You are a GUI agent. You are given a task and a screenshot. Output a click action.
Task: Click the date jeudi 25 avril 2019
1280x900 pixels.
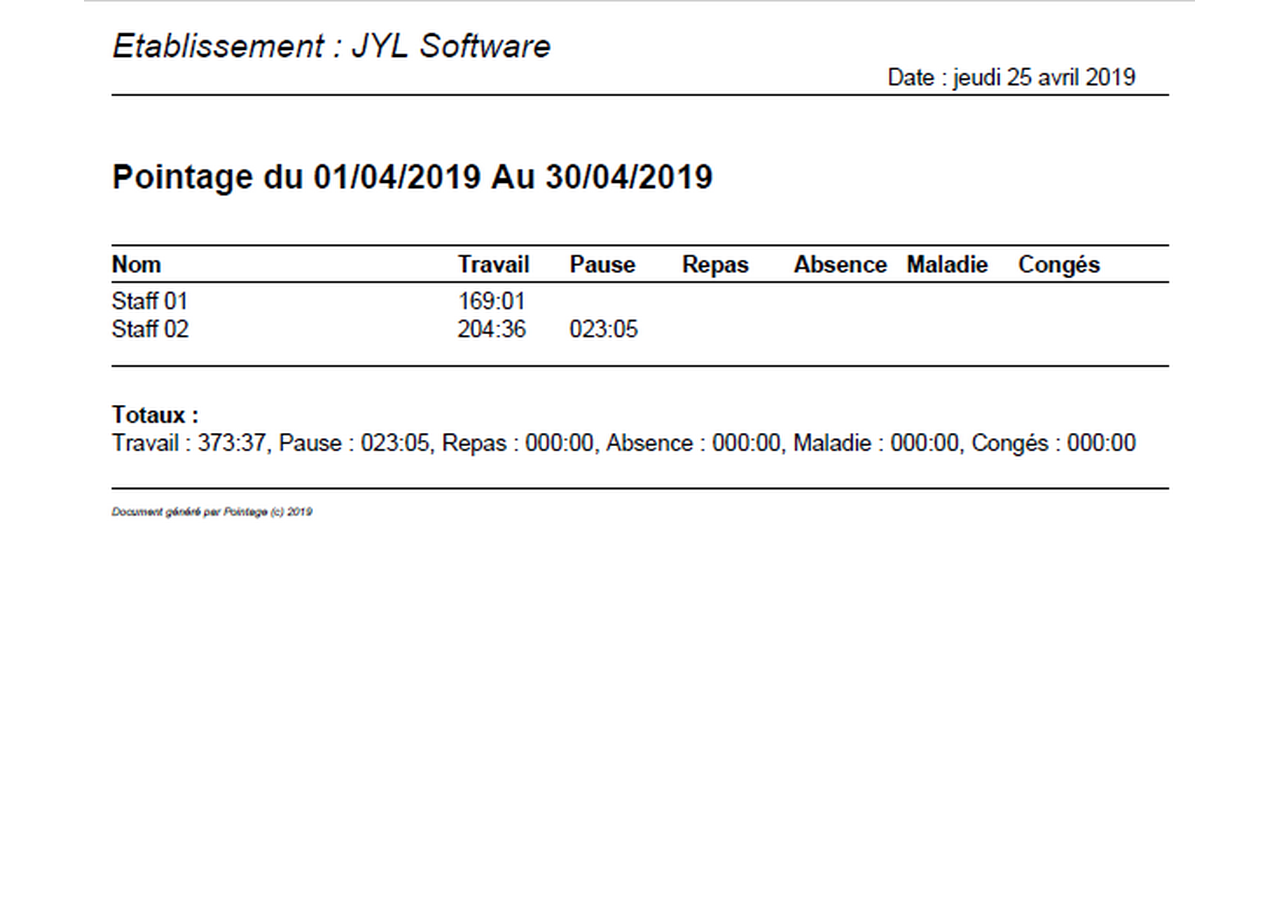point(1011,78)
